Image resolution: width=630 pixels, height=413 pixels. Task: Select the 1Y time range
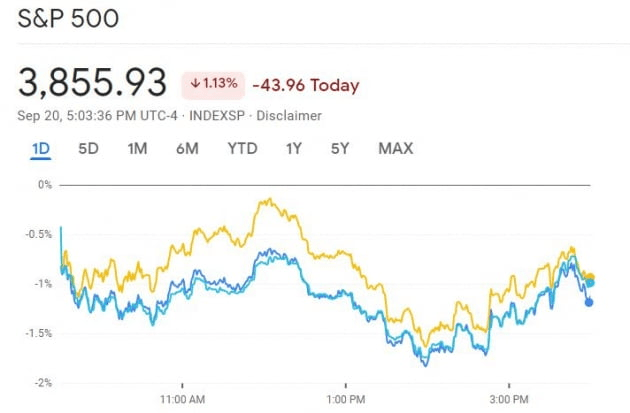293,149
